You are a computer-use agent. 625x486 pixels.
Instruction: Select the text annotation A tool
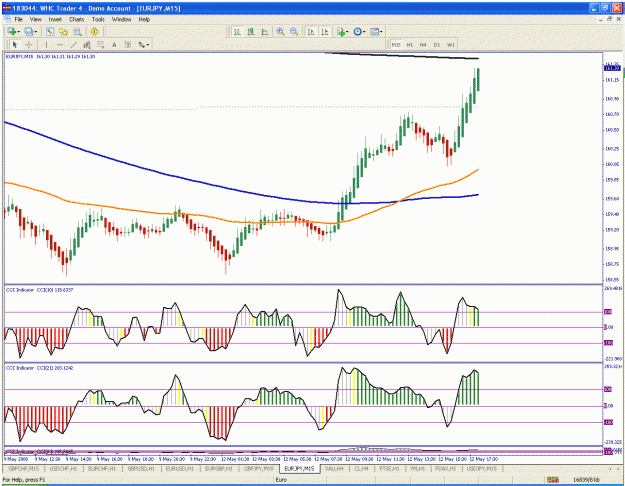point(114,45)
